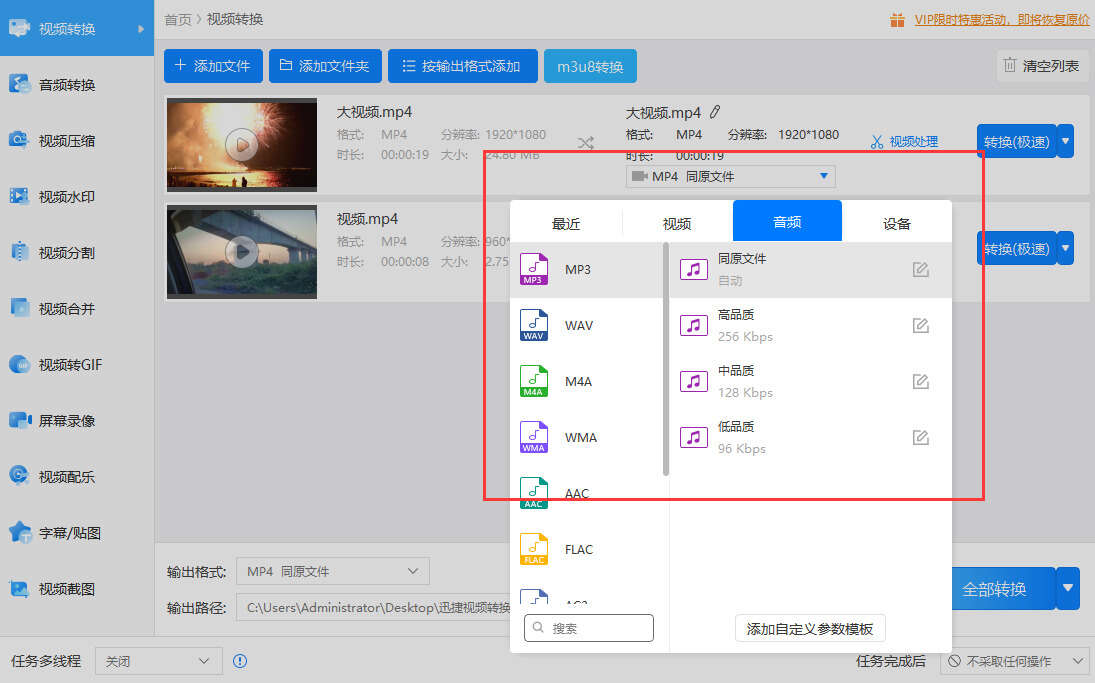Select the 中品质 128 Kbps preset
The image size is (1095, 683).
point(810,381)
